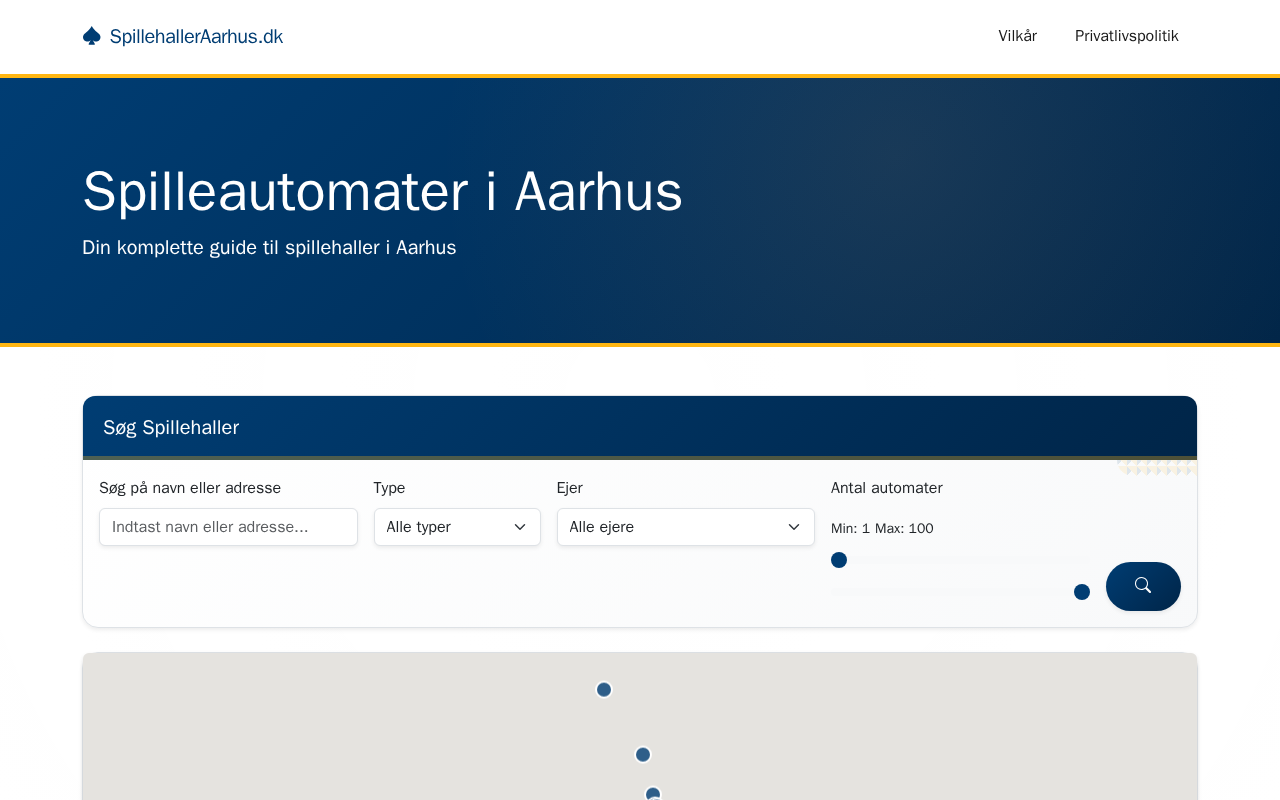Click the maximum automater slider handle
The width and height of the screenshot is (1280, 800).
tap(1081, 592)
